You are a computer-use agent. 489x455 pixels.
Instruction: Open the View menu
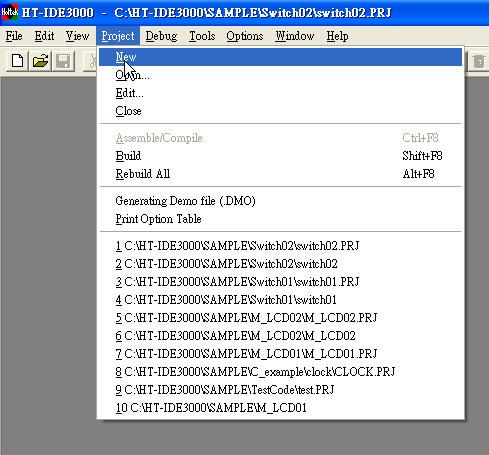[77, 36]
